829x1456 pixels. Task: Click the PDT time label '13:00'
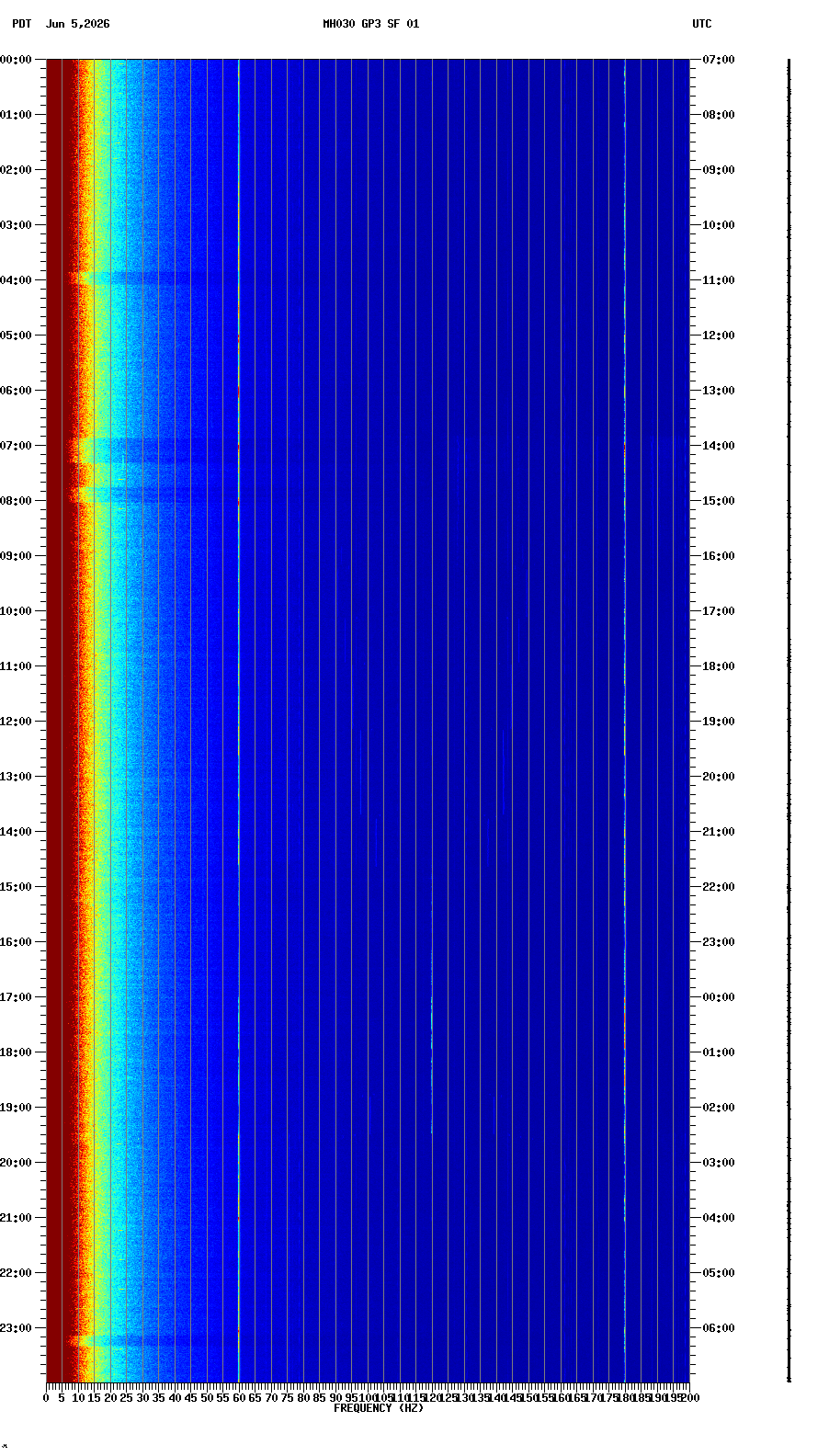click(16, 777)
